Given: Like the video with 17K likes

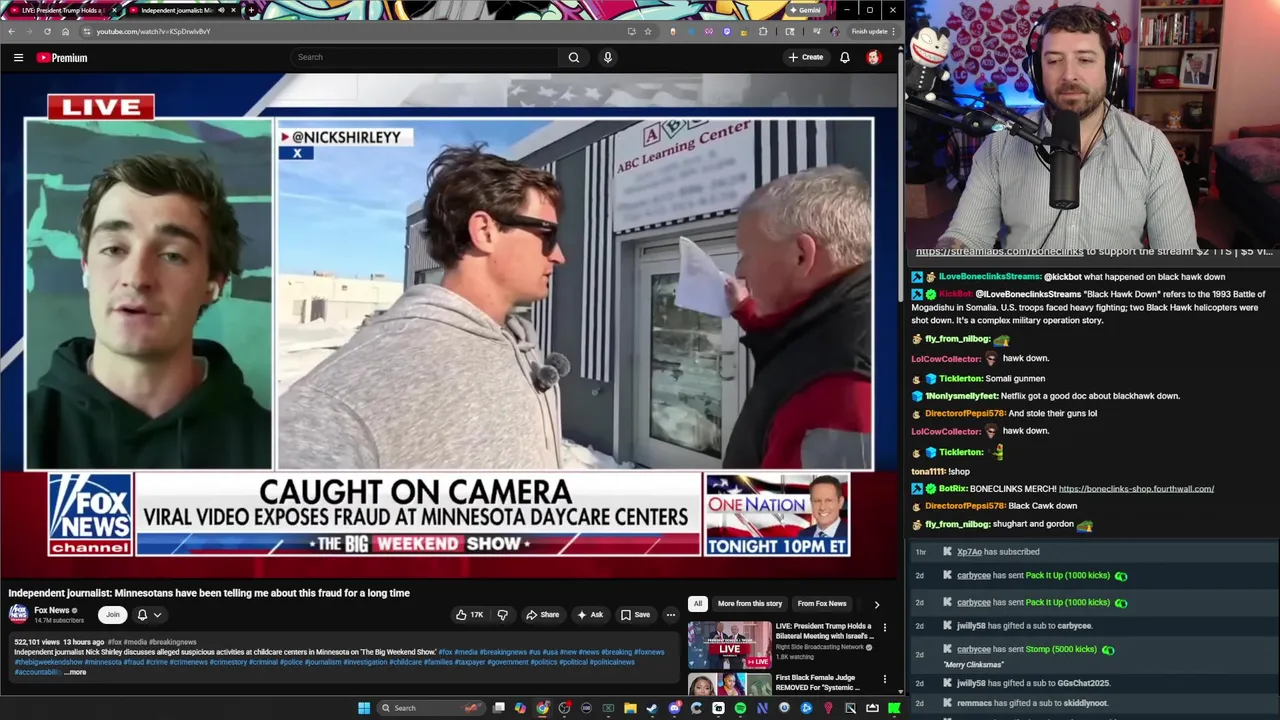Looking at the screenshot, I should (470, 615).
